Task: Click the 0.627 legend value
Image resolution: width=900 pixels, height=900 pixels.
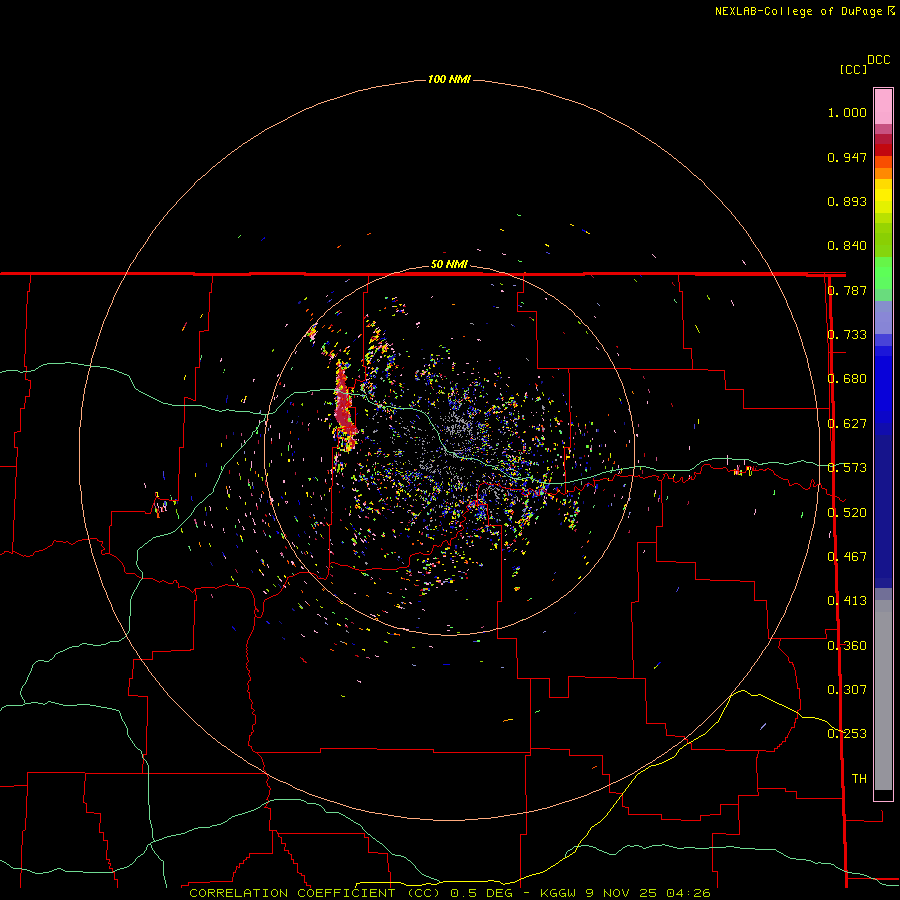Action: [x=847, y=424]
